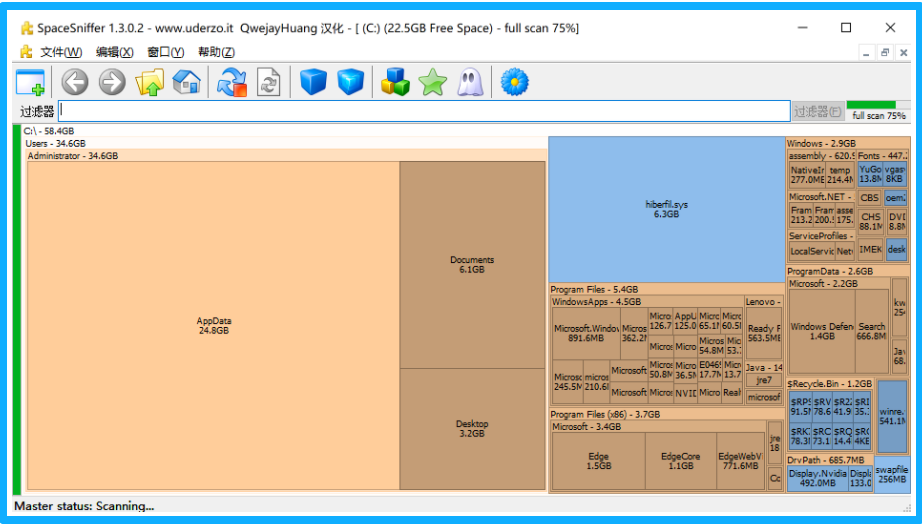
Task: Click the 'Program Files (x86) - 3.7GB' header
Action: click(605, 415)
